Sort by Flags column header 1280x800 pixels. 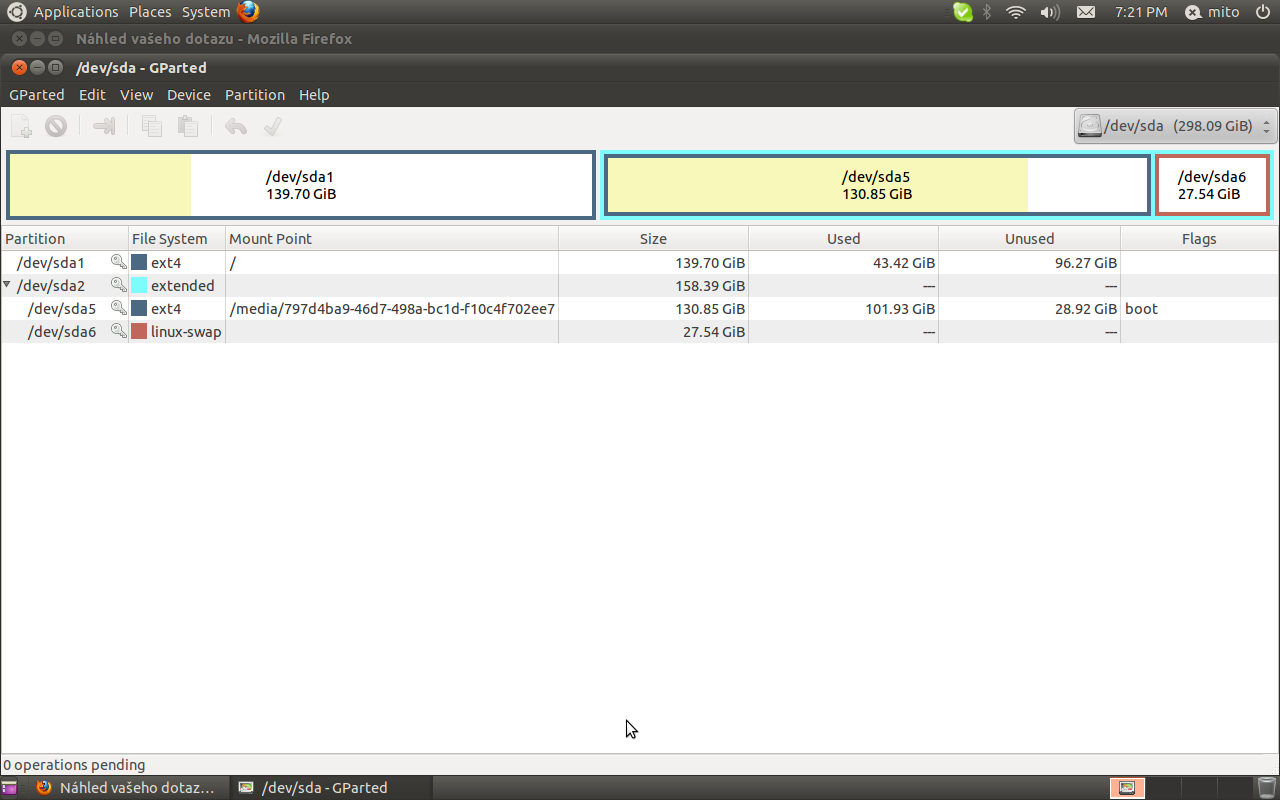coord(1199,239)
